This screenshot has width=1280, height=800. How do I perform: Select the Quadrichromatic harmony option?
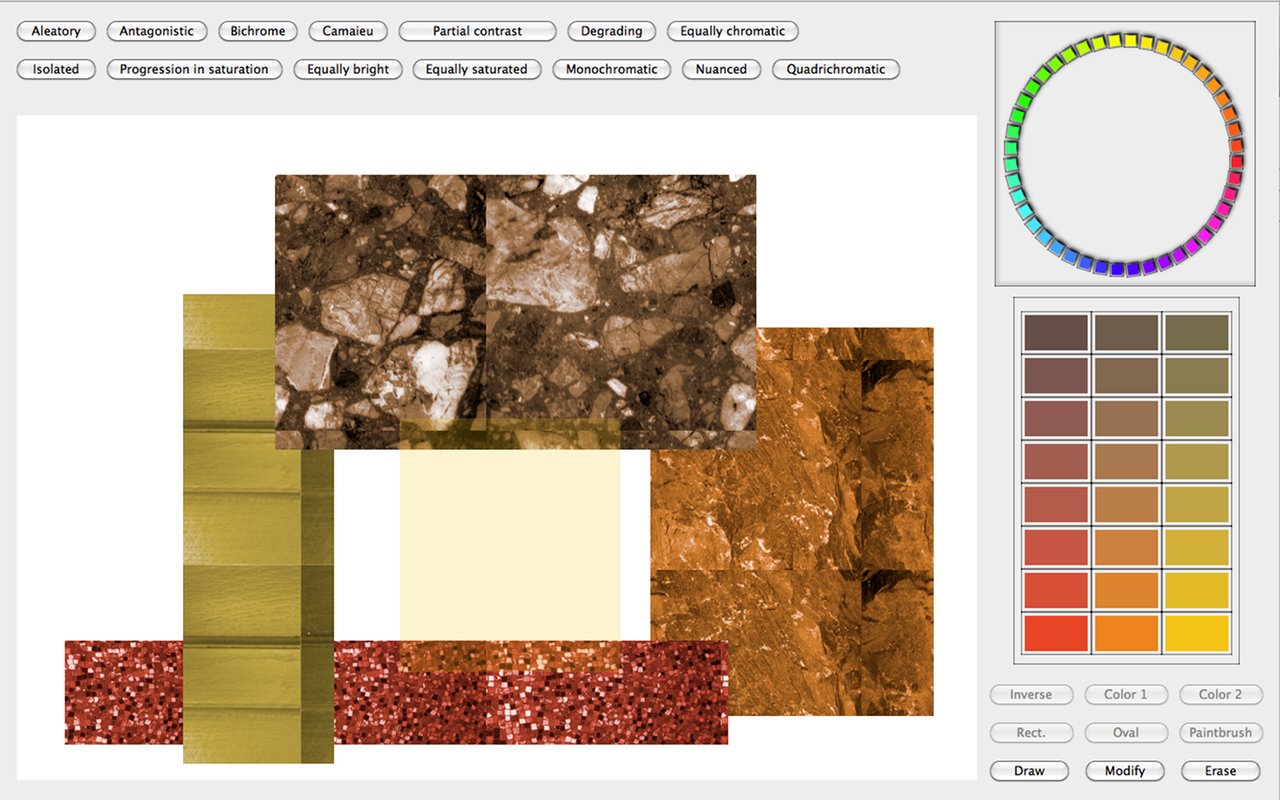(835, 69)
